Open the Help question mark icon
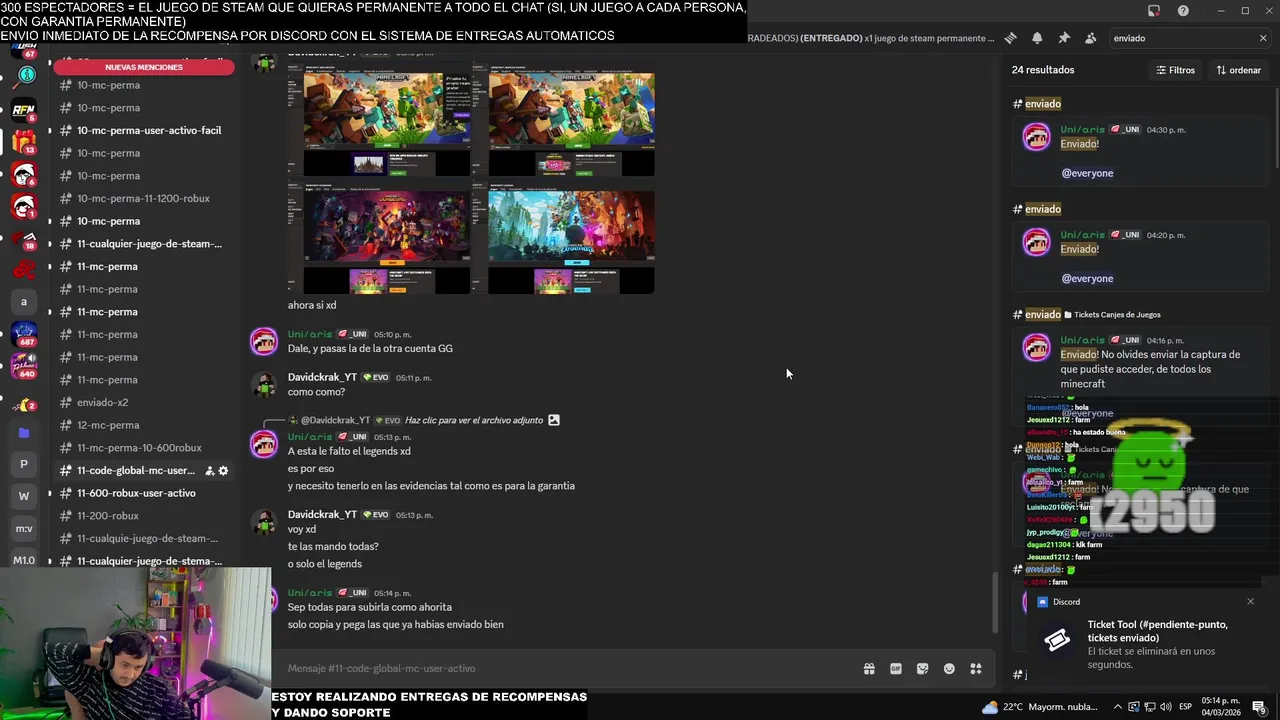This screenshot has height=720, width=1280. 1183,11
